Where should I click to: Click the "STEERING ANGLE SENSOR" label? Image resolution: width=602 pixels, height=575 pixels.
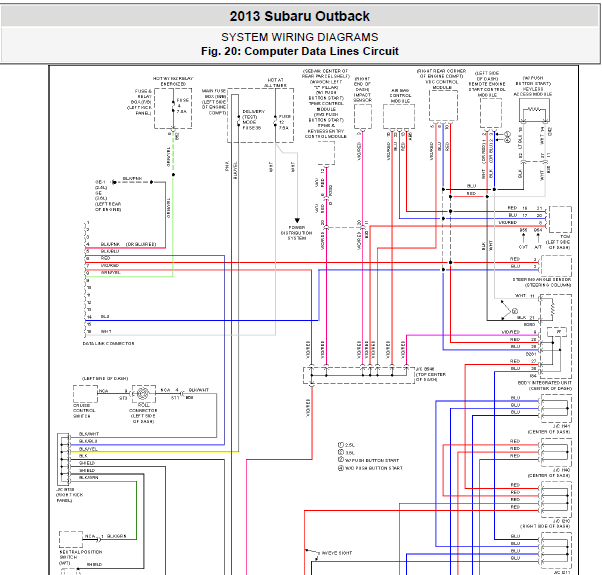542,279
